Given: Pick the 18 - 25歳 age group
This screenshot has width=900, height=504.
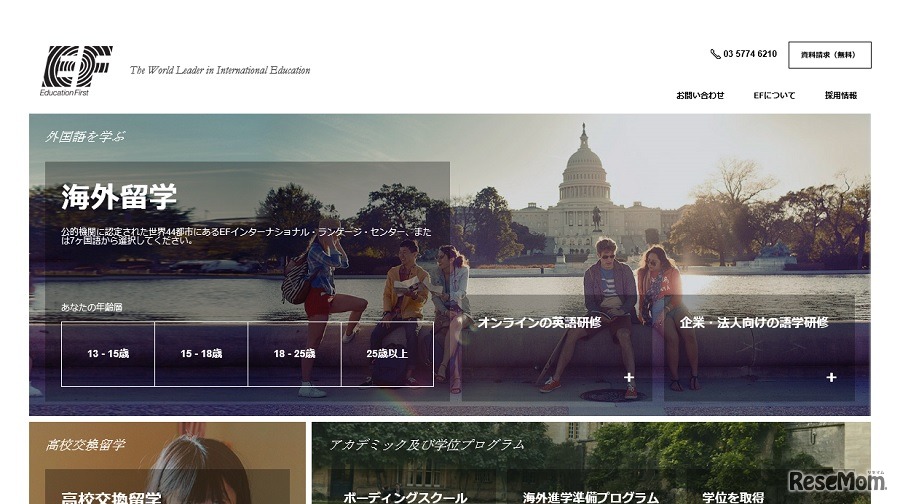Looking at the screenshot, I should 294,354.
